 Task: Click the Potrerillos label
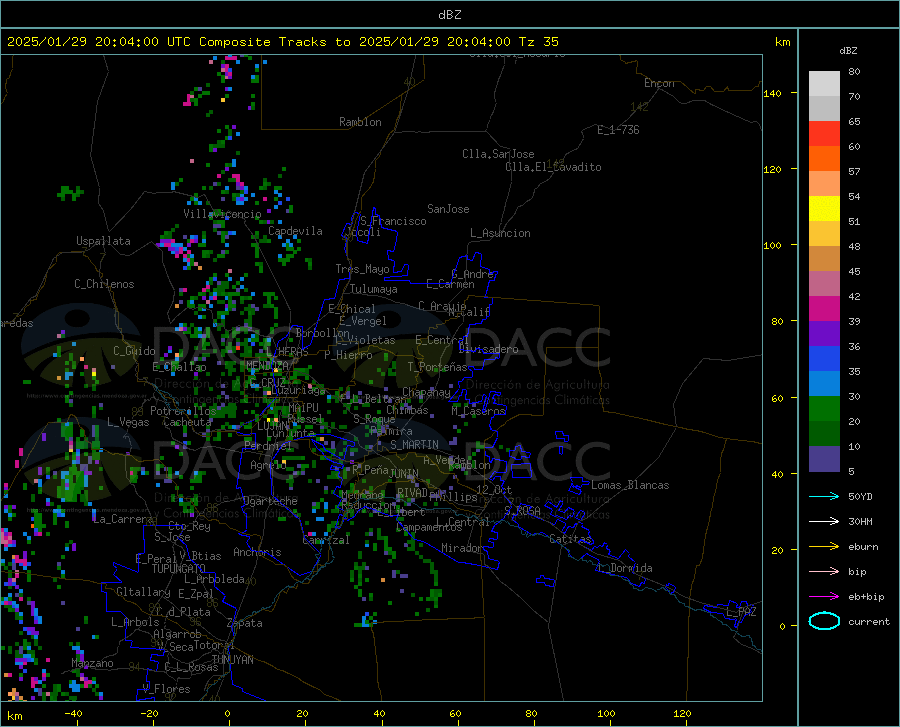point(183,411)
